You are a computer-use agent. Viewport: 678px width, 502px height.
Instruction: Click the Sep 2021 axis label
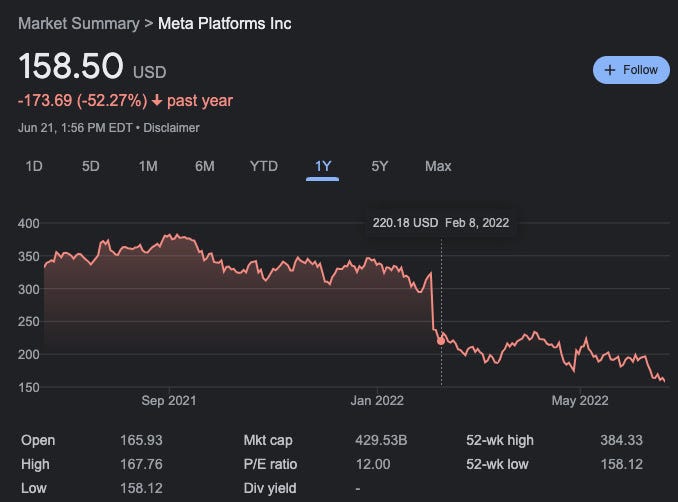(169, 400)
